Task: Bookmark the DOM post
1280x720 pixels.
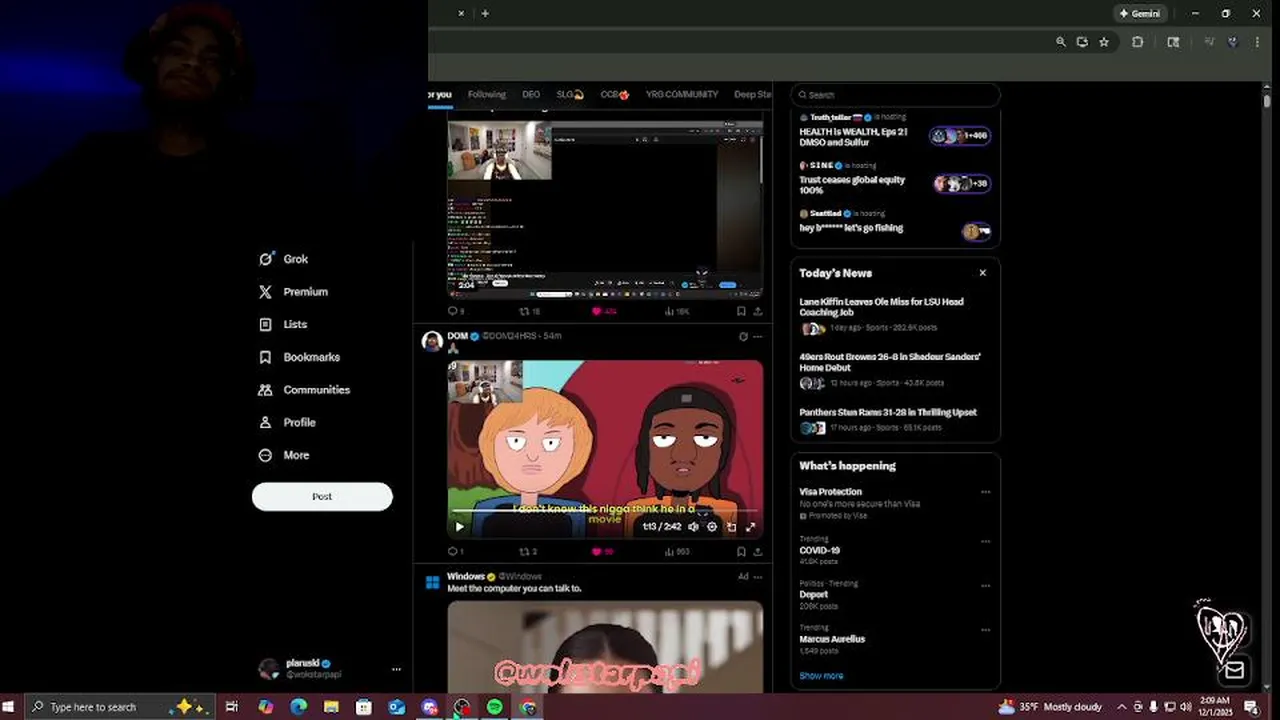Action: pos(741,551)
